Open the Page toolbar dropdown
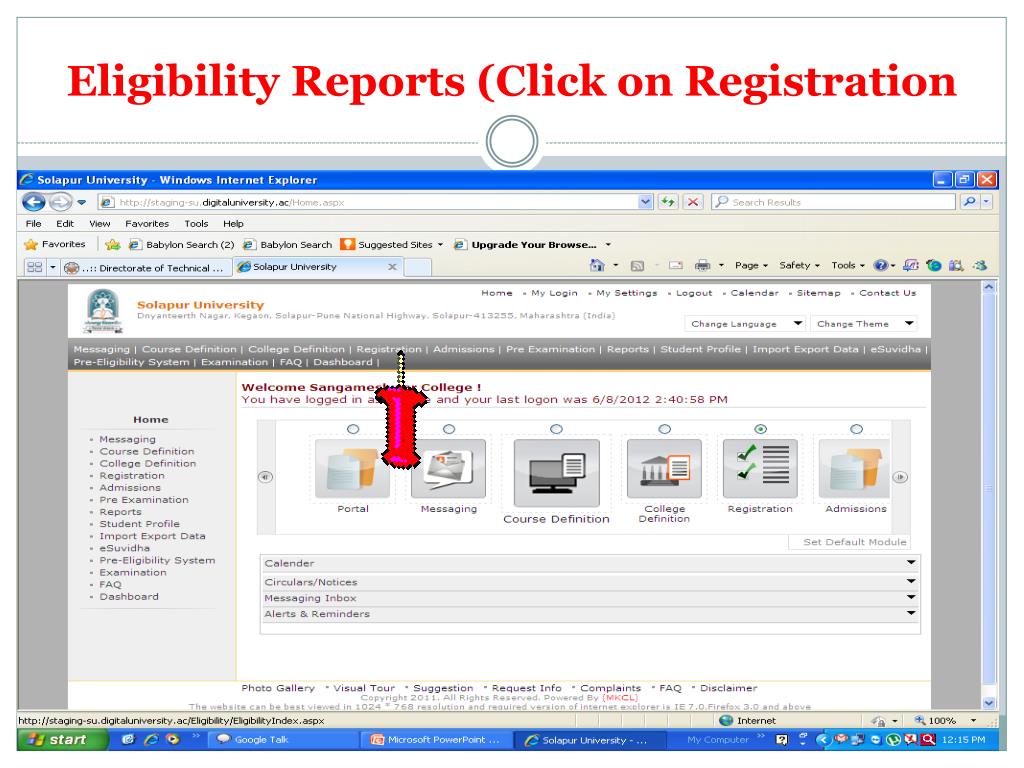This screenshot has width=1024, height=768. [751, 265]
